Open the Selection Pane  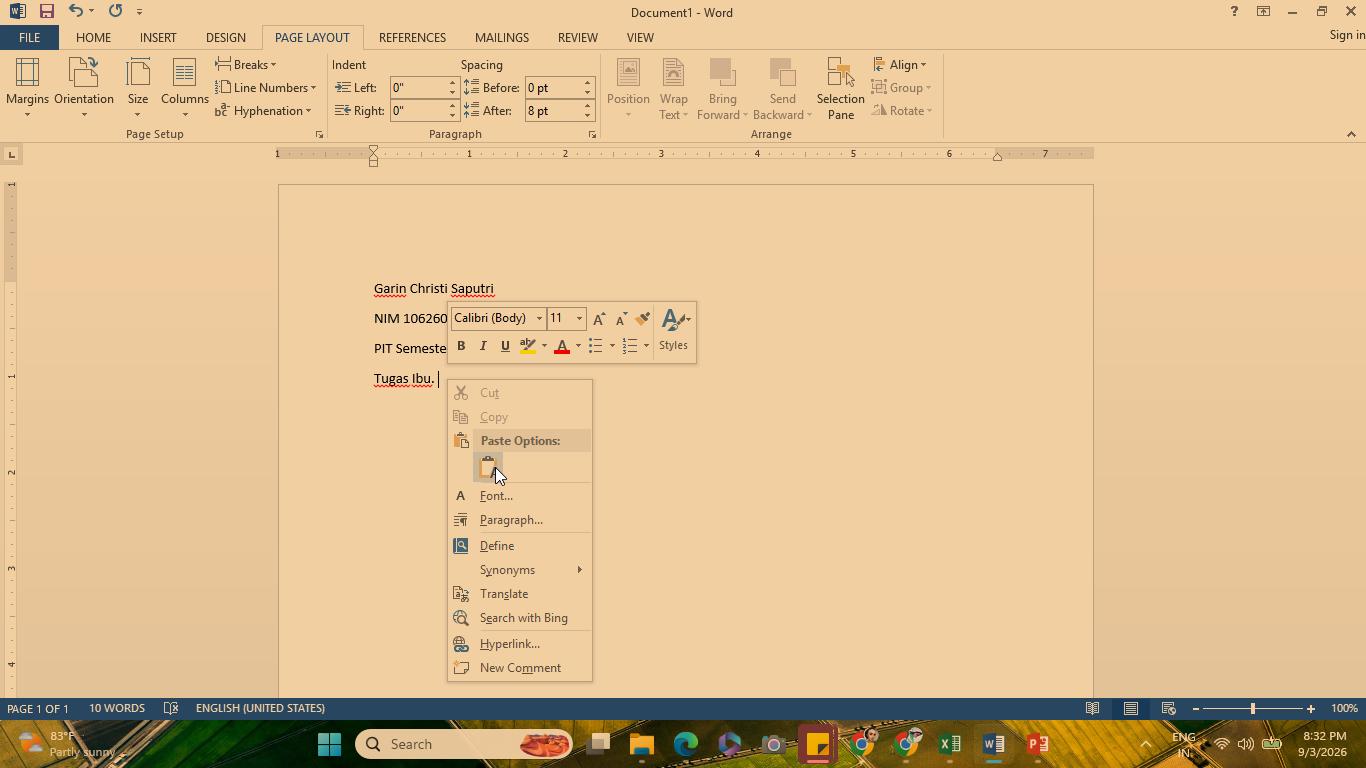840,87
